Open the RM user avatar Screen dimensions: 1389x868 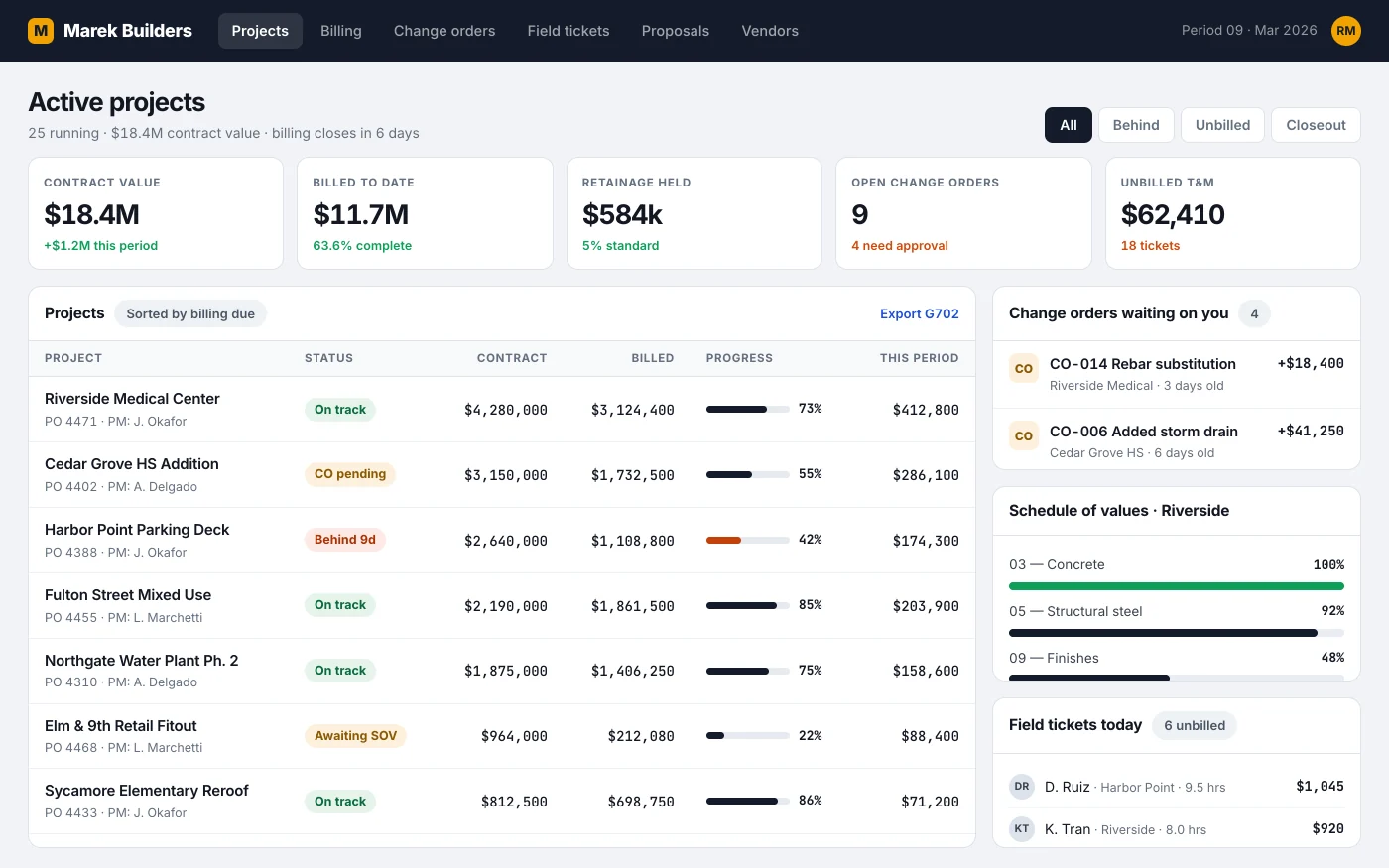click(x=1346, y=31)
